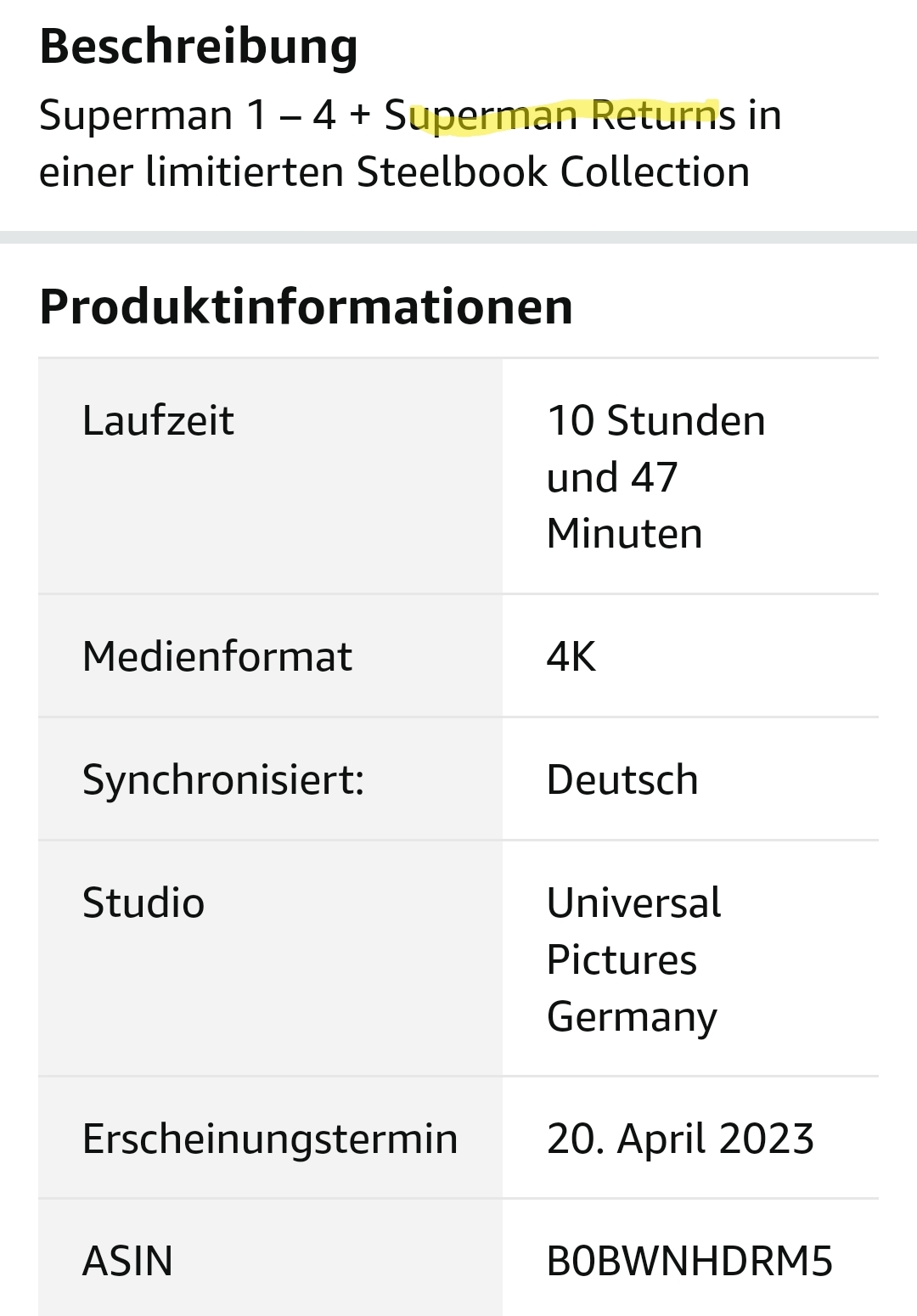
Task: Click the '20. April 2023' release date
Action: click(680, 1139)
